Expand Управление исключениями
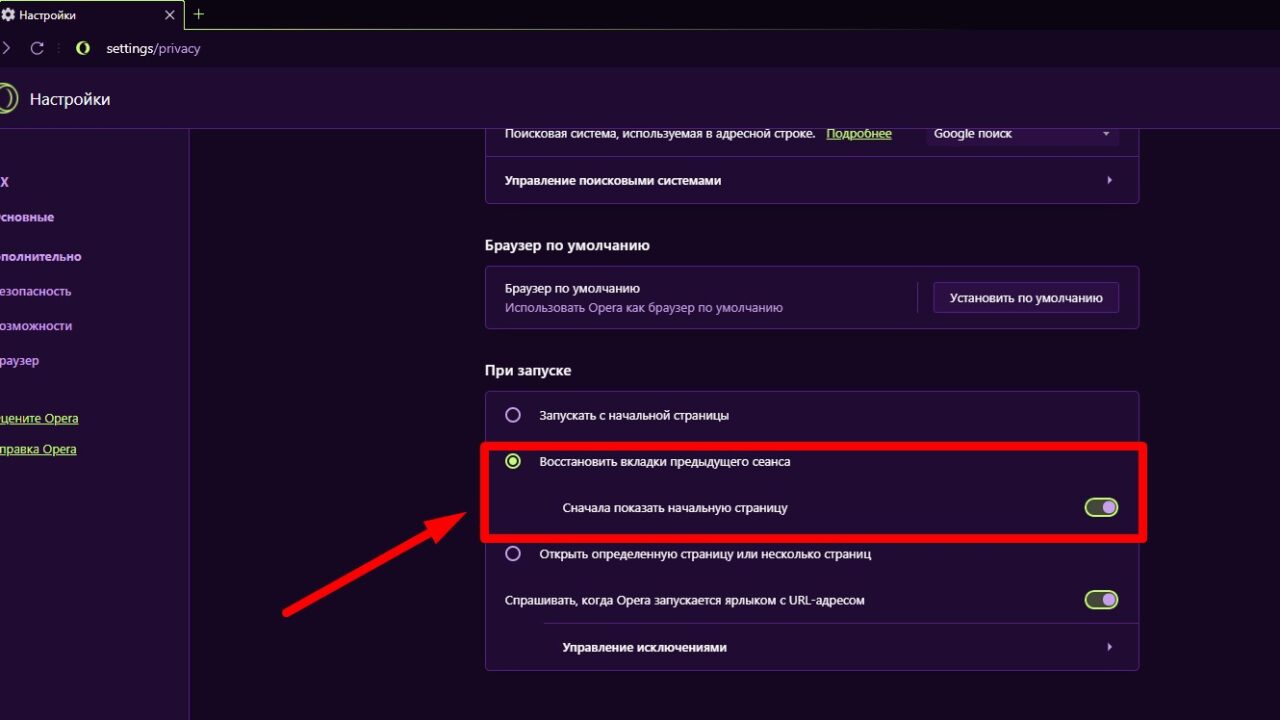The height and width of the screenshot is (720, 1280). pyautogui.click(x=840, y=647)
